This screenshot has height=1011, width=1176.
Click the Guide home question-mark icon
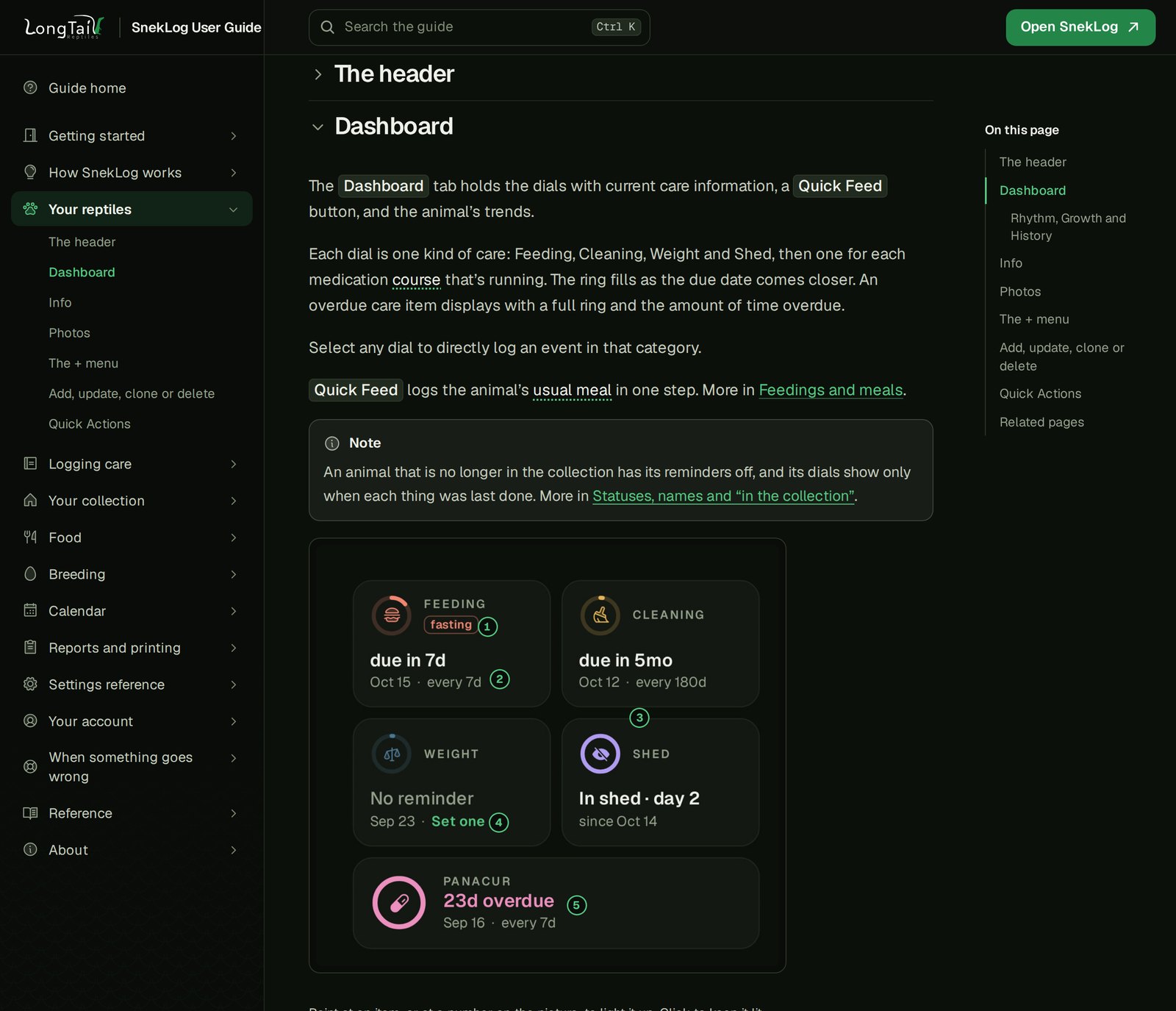point(30,87)
